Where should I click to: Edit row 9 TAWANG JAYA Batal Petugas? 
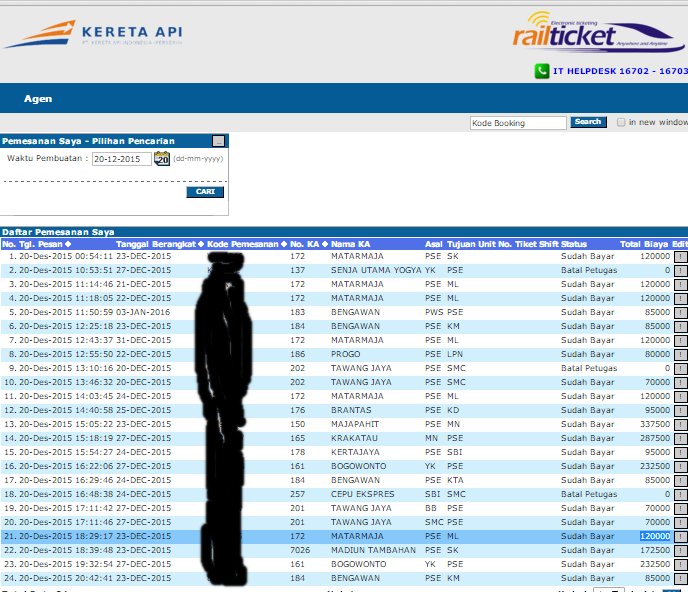680,369
